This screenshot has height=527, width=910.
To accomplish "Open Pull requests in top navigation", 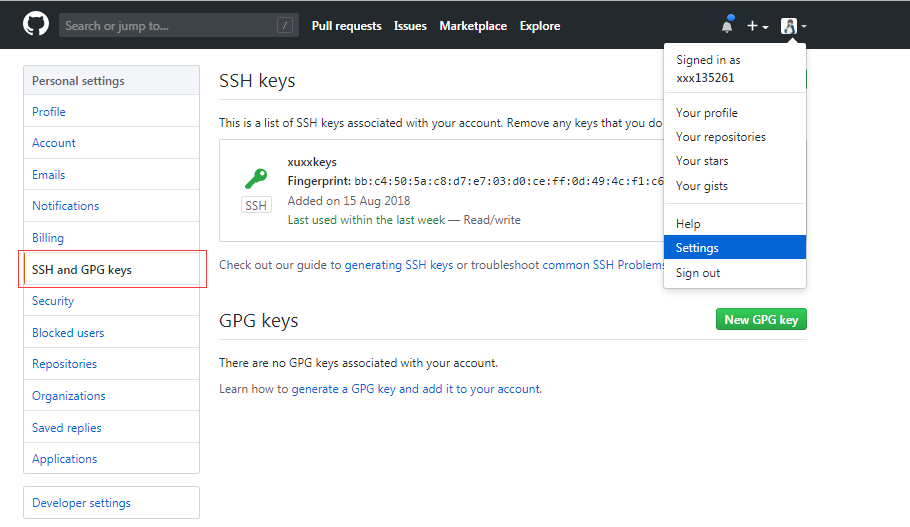I will point(346,26).
